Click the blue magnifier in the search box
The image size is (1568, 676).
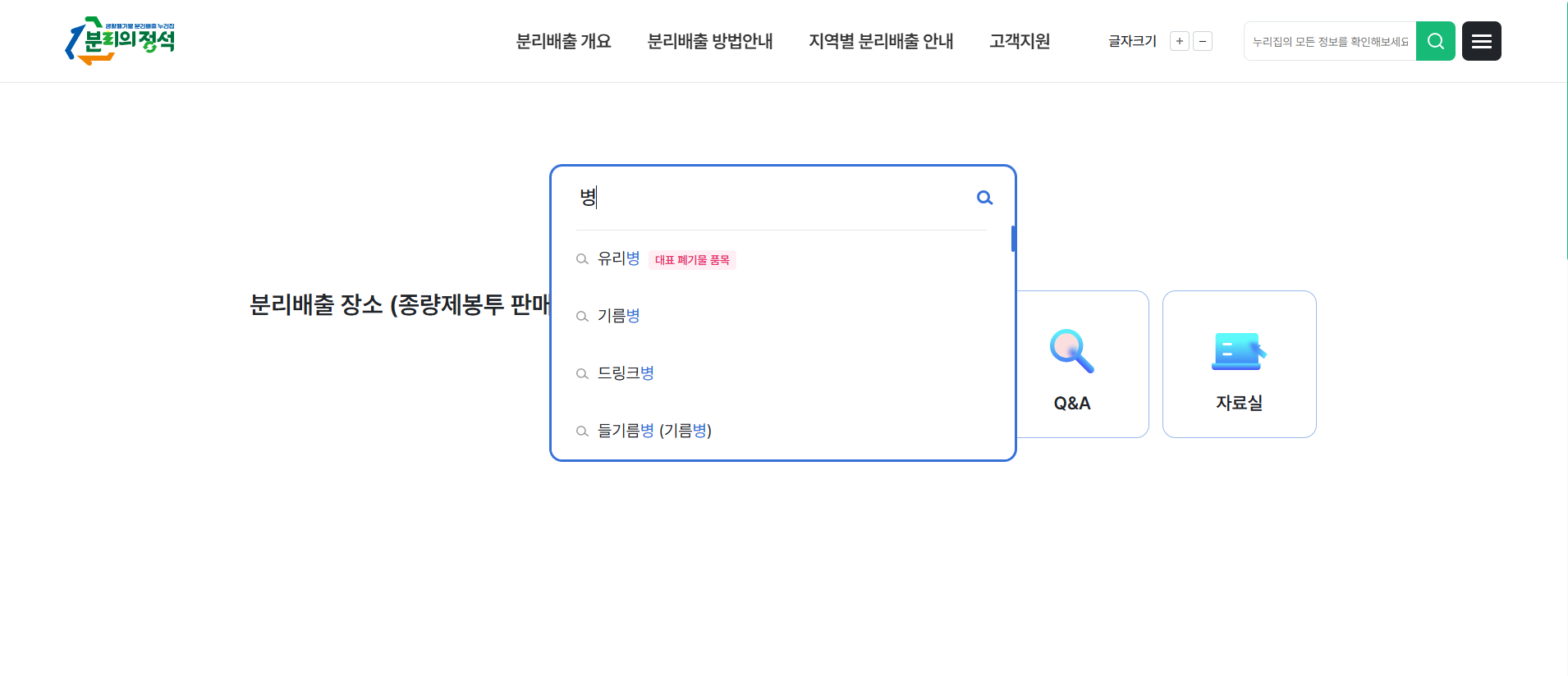pos(984,198)
